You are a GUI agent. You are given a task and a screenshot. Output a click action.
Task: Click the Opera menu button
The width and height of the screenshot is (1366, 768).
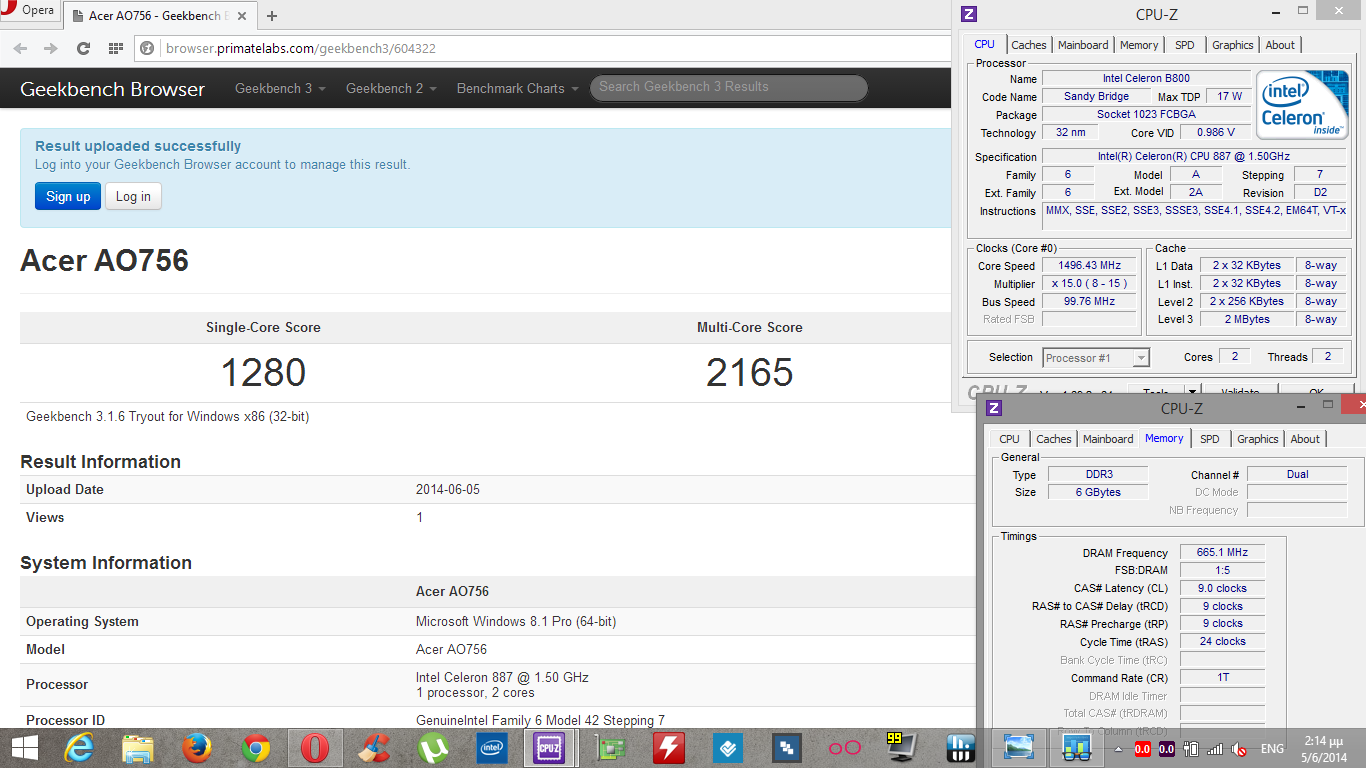click(30, 11)
